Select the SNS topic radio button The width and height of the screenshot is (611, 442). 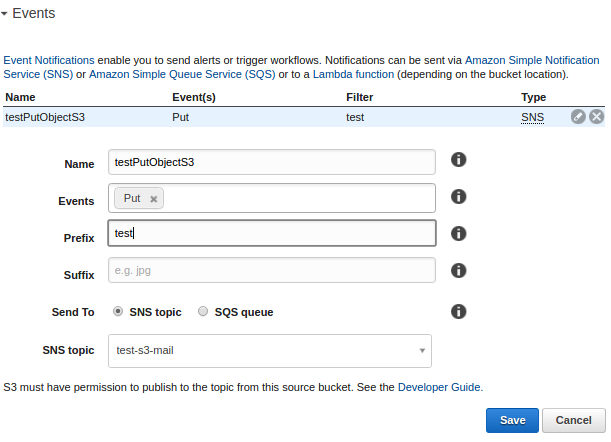tap(118, 311)
